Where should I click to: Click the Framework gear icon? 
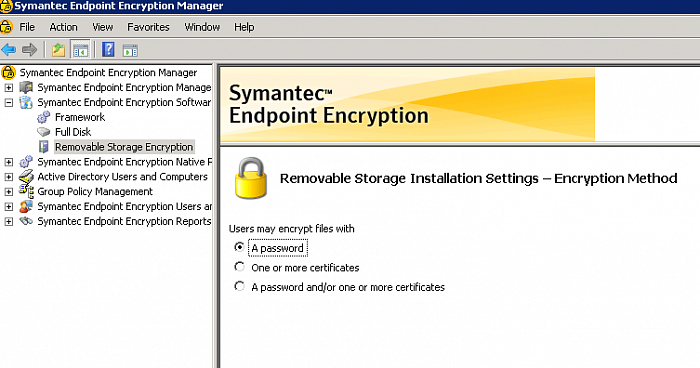[44, 117]
